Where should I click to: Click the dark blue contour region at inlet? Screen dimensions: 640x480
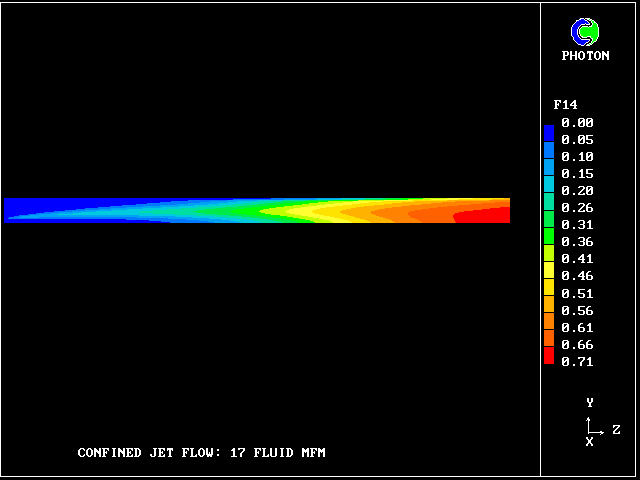(x=30, y=208)
